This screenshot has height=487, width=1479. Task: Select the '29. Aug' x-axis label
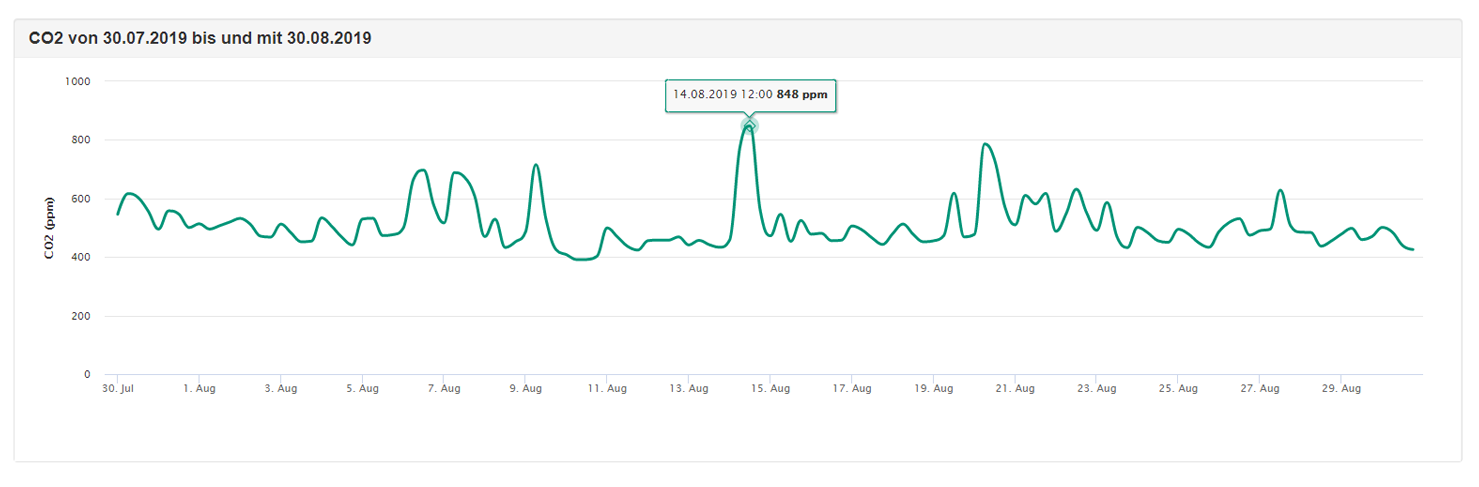click(x=1342, y=388)
